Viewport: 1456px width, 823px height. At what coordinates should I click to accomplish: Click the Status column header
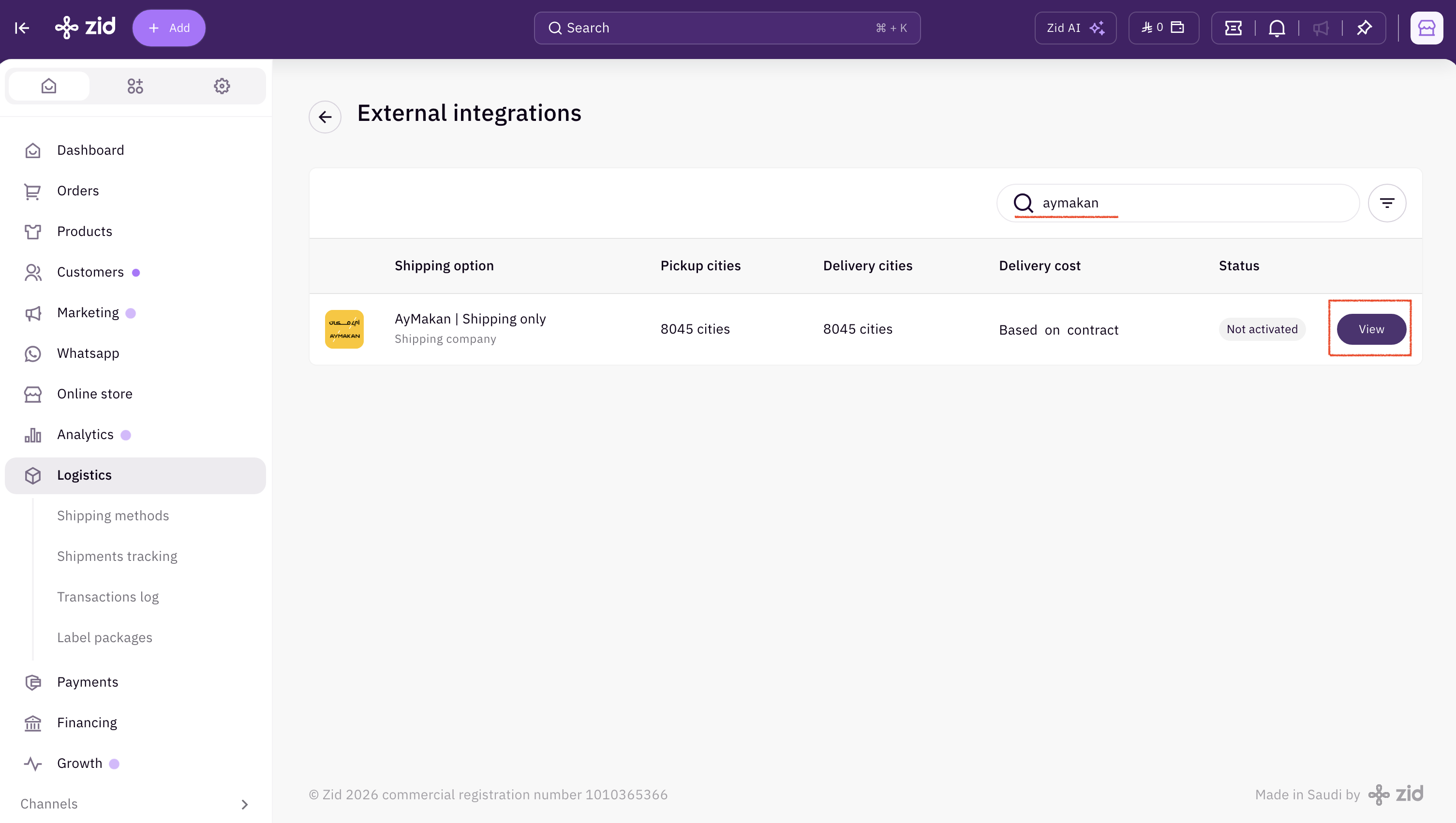(1239, 265)
